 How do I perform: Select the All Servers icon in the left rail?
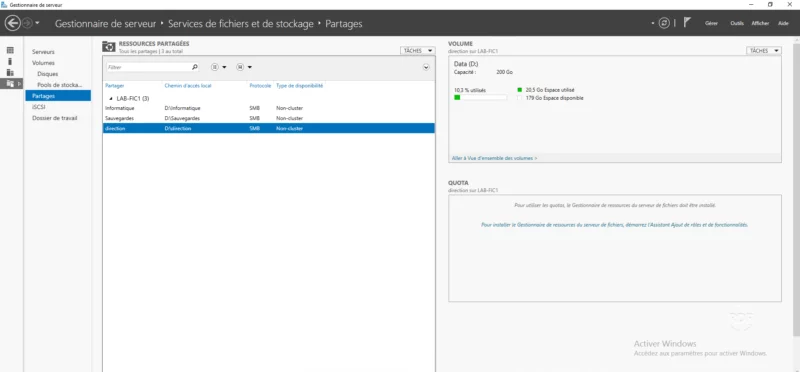coord(10,72)
